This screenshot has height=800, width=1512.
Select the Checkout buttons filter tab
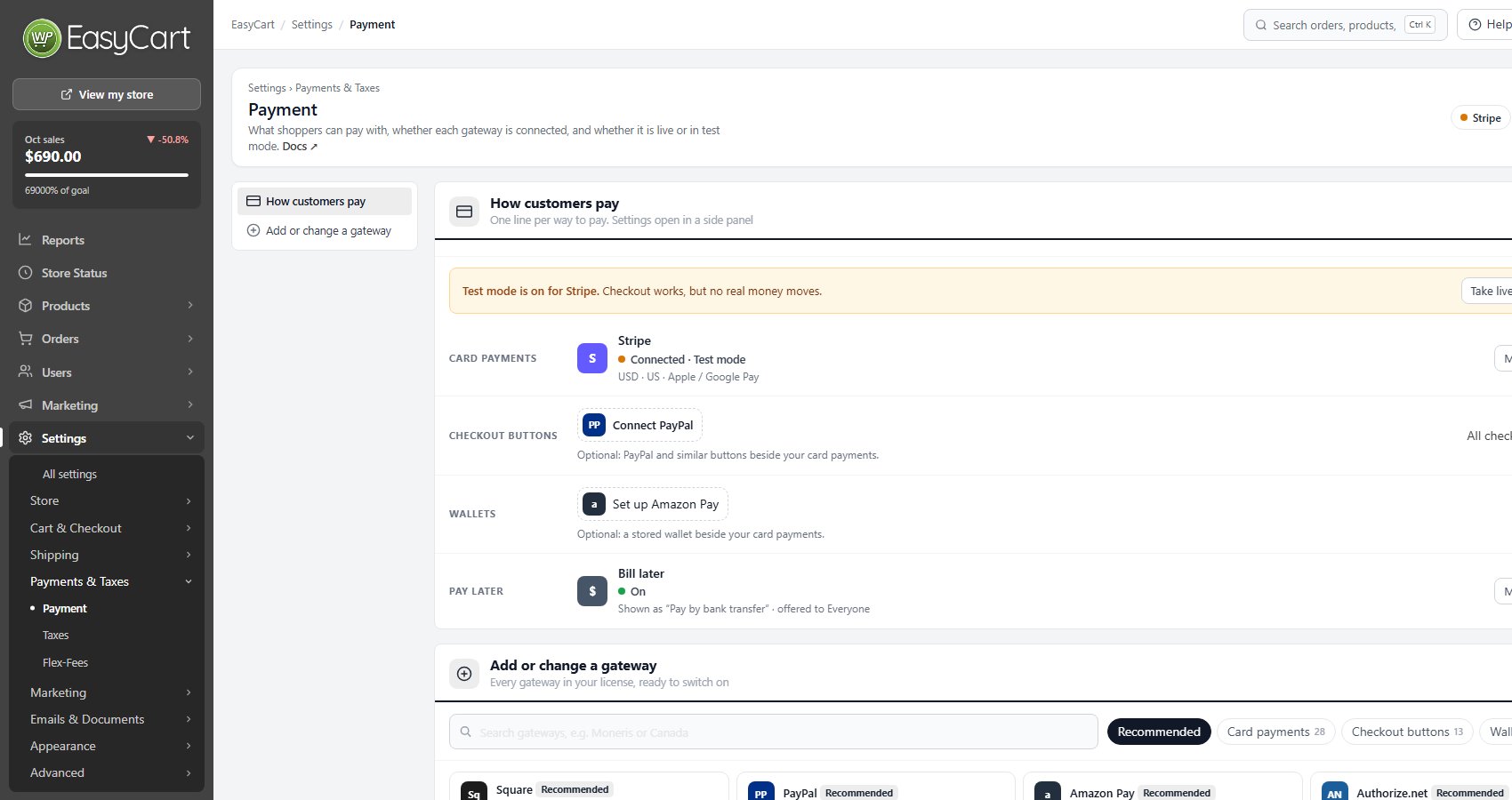tap(1407, 732)
